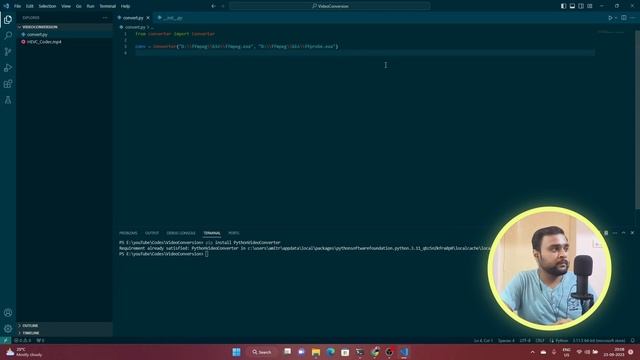Click Ln 4, Col 1 cursor position

483,340
